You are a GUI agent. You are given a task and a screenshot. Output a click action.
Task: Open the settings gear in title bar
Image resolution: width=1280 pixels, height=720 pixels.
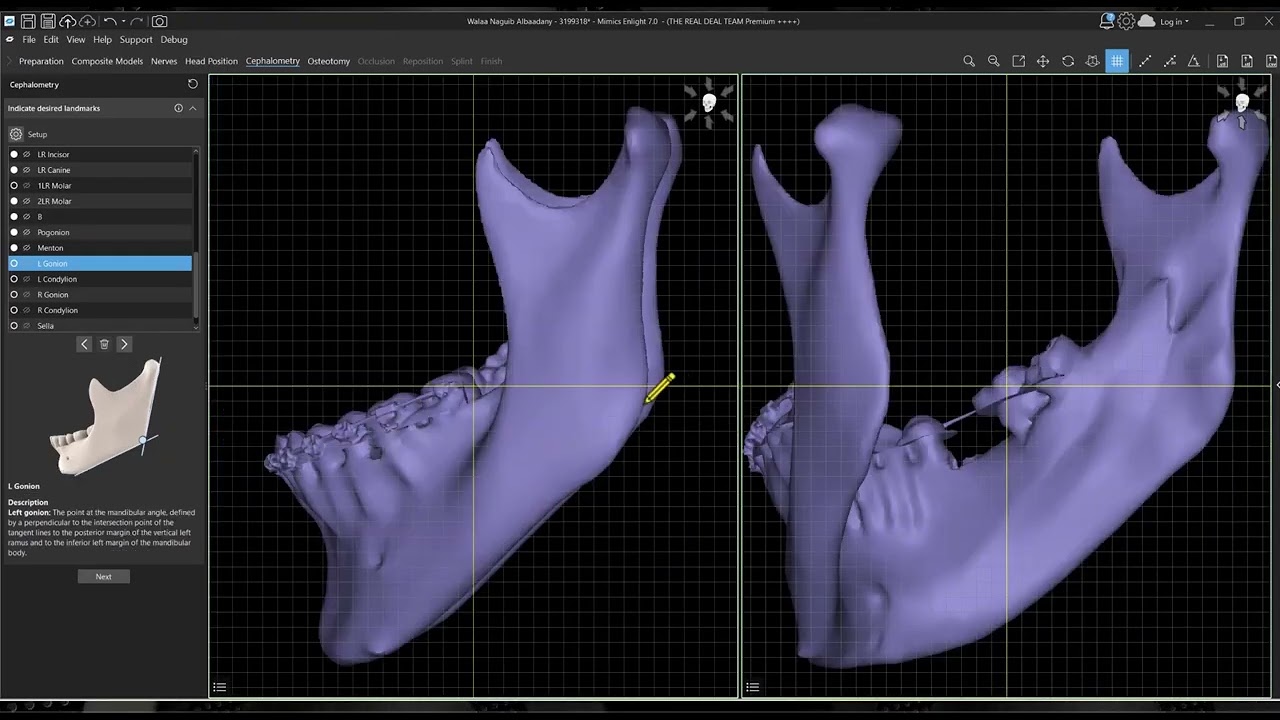(1126, 21)
